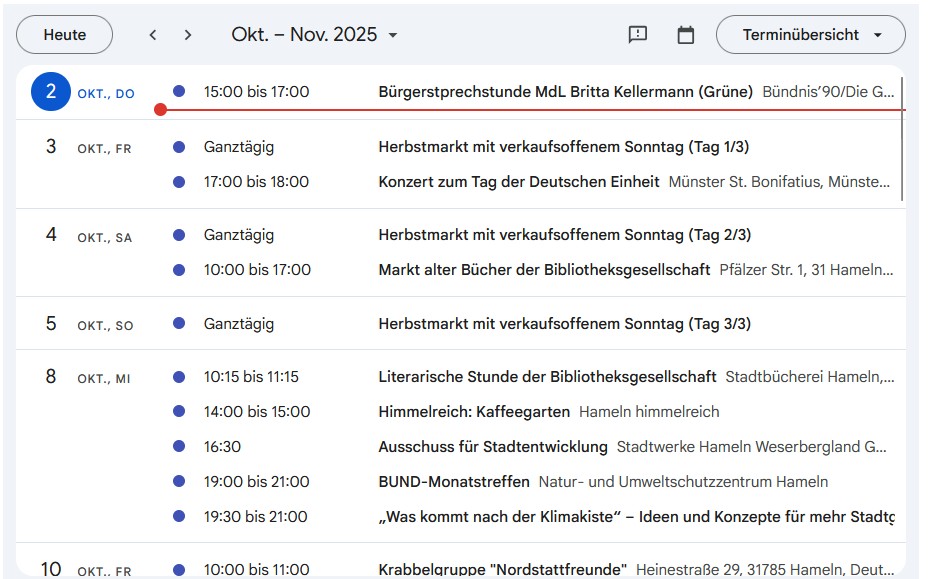Click the red current-time indicator line

click(530, 109)
